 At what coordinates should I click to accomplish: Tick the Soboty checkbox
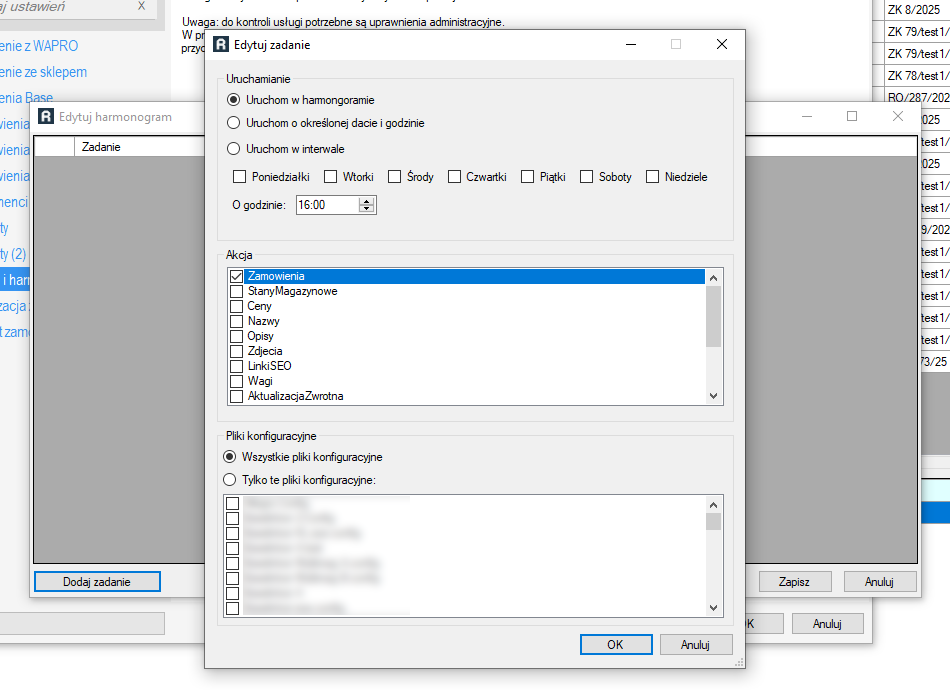pos(587,177)
